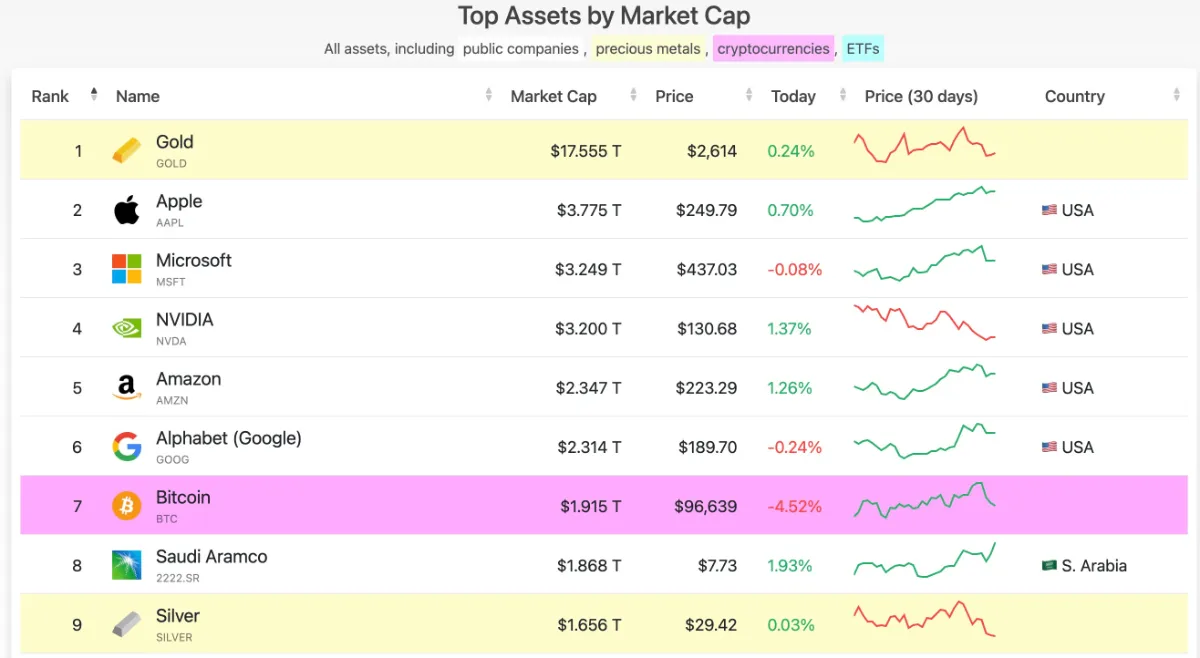This screenshot has height=658, width=1200.
Task: Click the Apple logo icon
Action: point(127,210)
